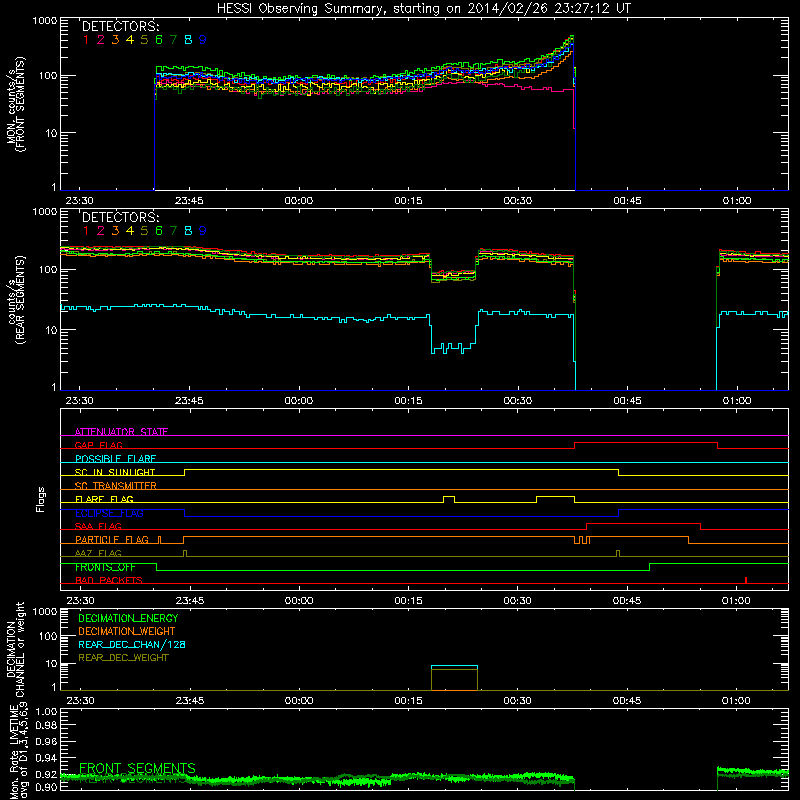Click the DECIMATION_ENERGY legend entry
The height and width of the screenshot is (800, 800).
(128, 618)
